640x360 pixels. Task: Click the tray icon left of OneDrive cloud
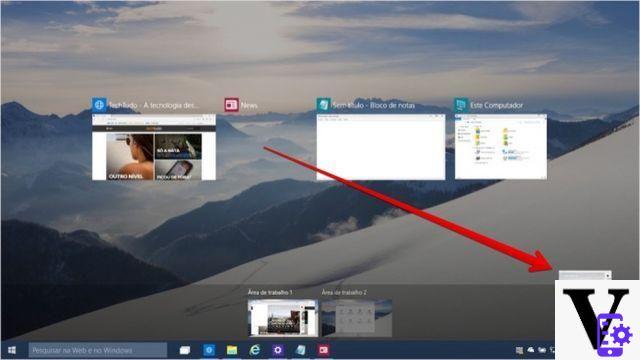[519, 350]
